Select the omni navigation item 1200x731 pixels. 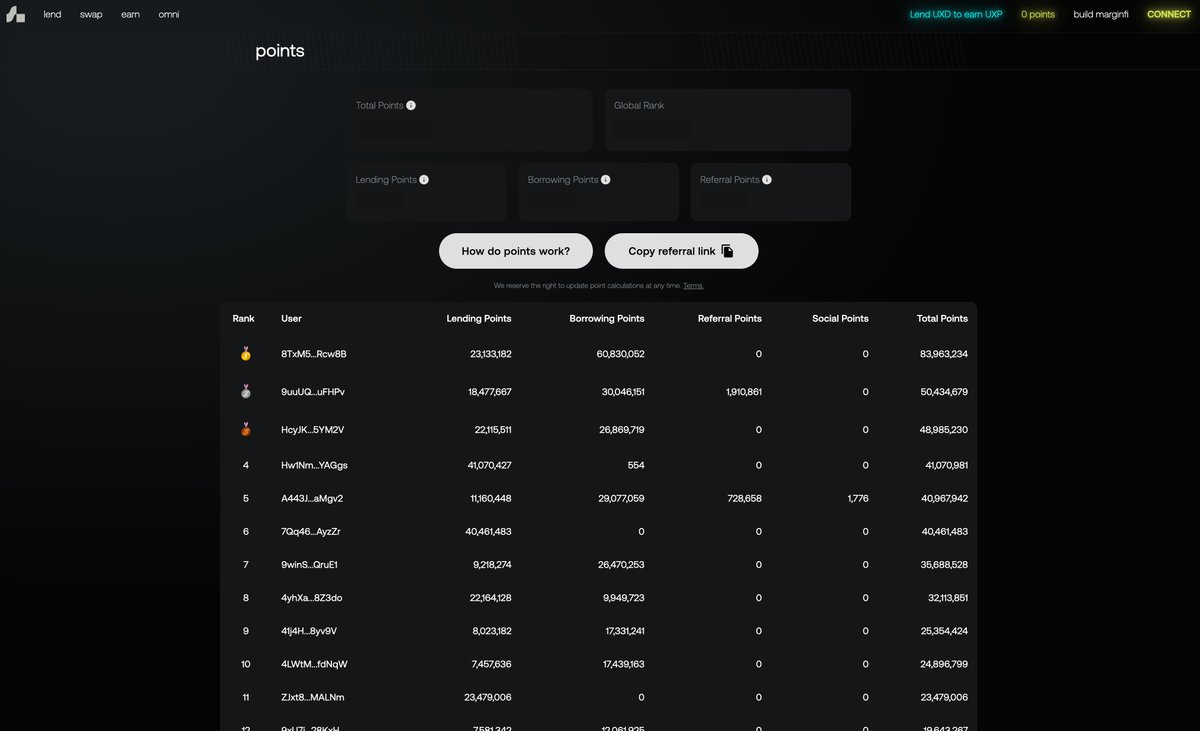(169, 15)
